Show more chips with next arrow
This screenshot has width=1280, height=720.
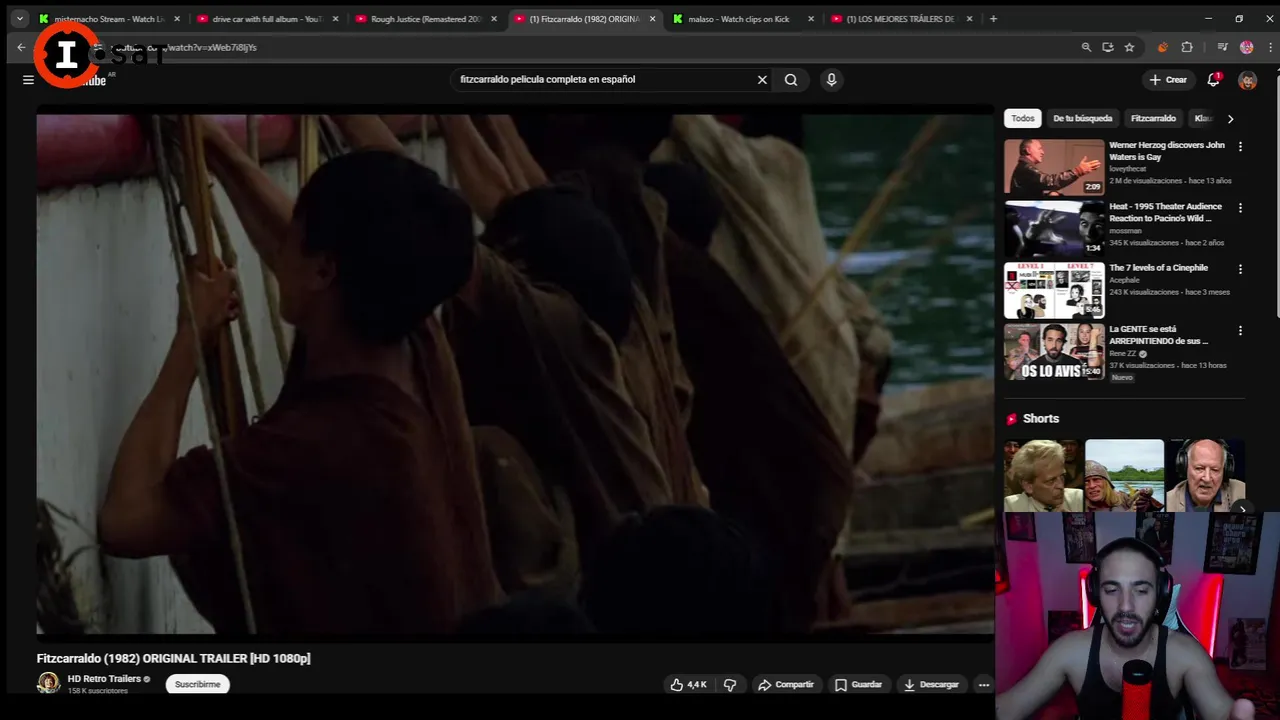pyautogui.click(x=1230, y=118)
